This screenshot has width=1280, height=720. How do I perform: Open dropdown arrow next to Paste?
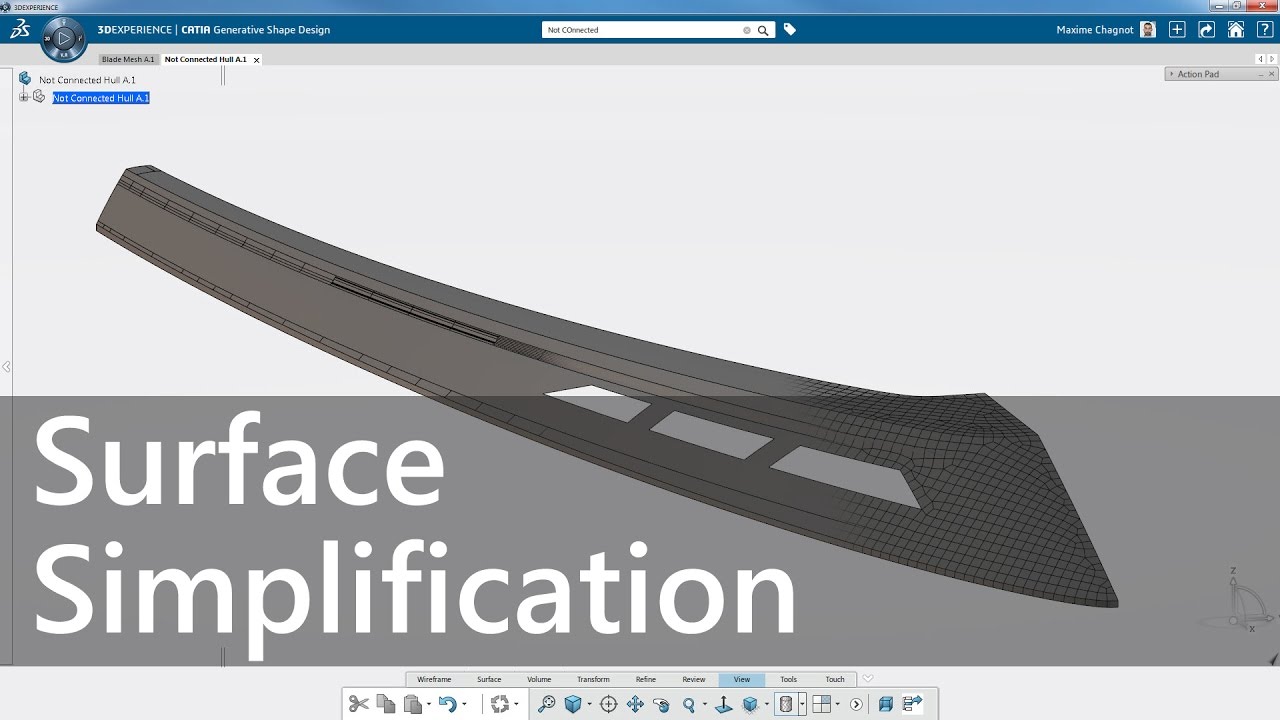click(x=429, y=704)
